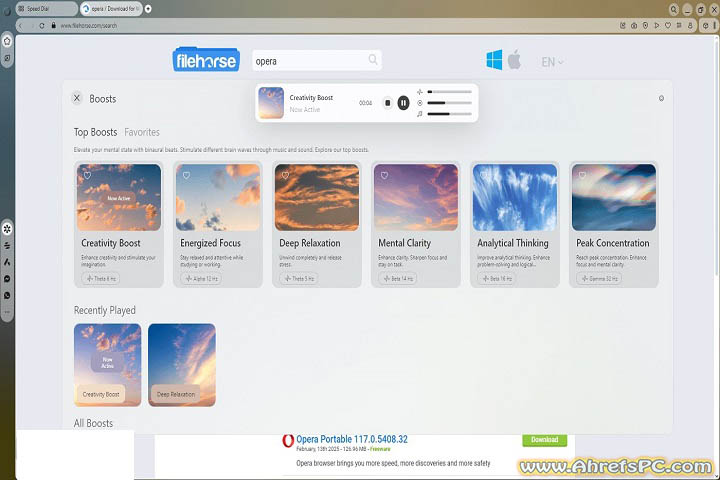Play Deep Relaxation from Recently Played

point(182,365)
